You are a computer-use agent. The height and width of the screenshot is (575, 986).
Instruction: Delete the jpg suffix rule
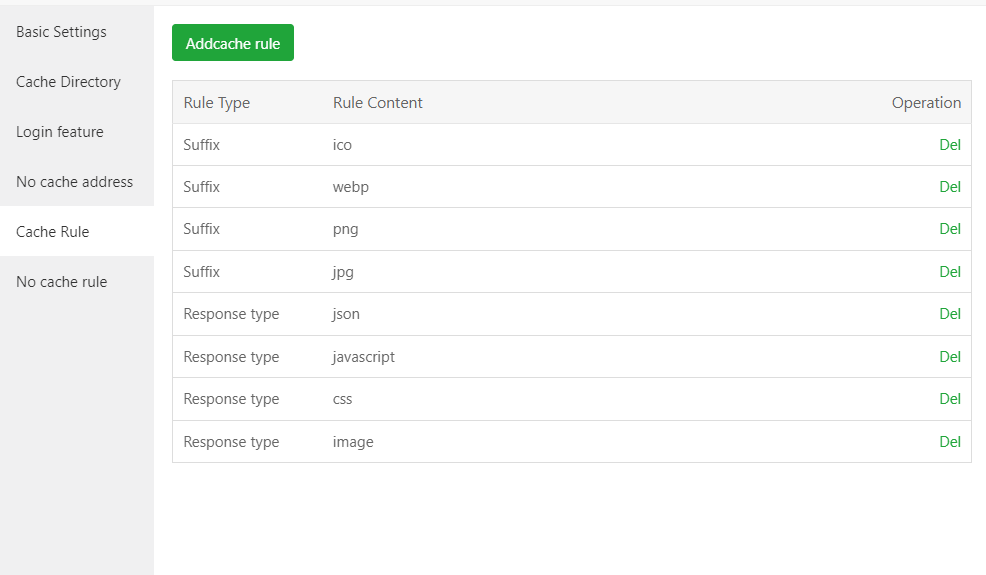pyautogui.click(x=949, y=272)
